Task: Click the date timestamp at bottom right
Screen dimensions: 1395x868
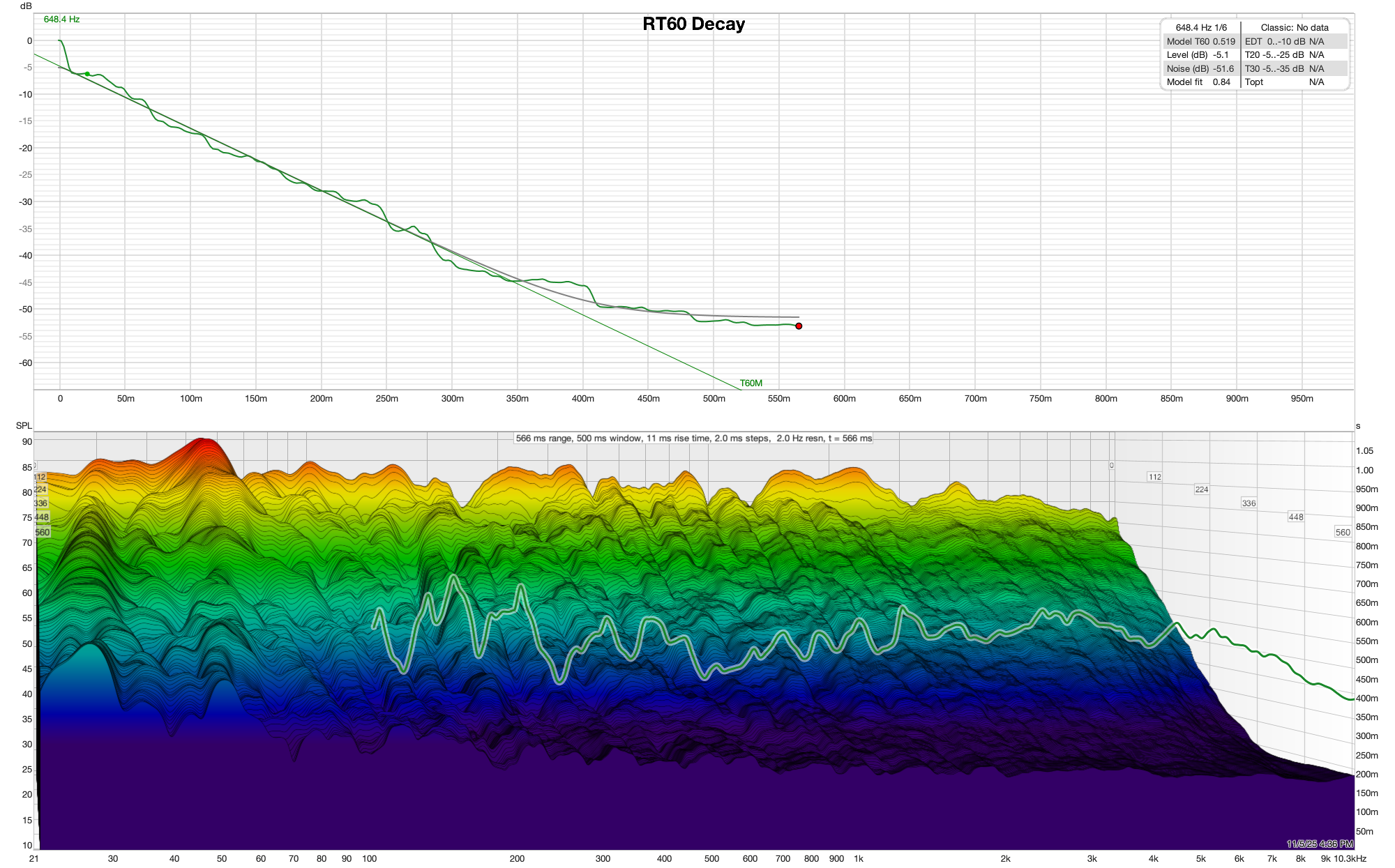Action: click(1319, 844)
